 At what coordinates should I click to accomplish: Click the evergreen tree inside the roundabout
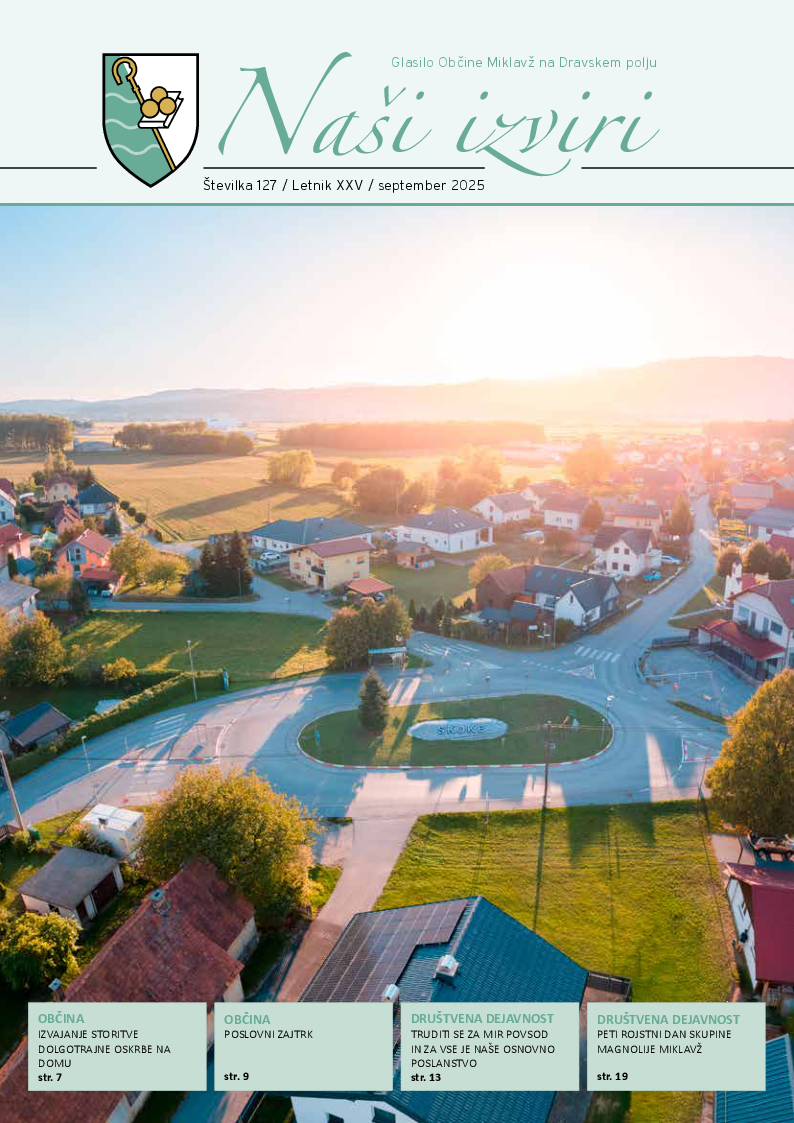(373, 701)
